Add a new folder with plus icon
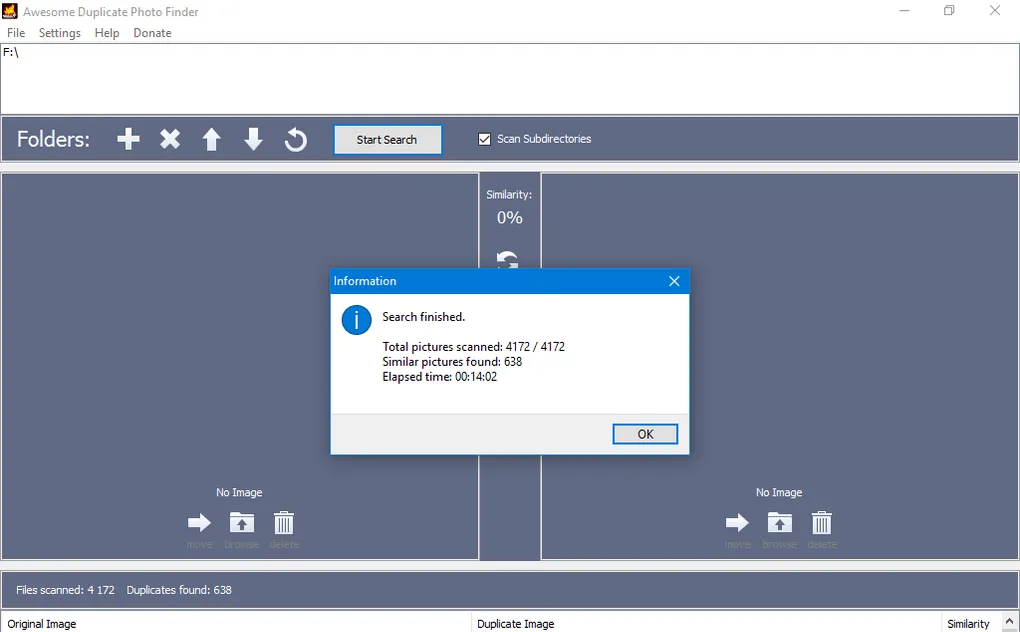1020x632 pixels. click(x=128, y=140)
